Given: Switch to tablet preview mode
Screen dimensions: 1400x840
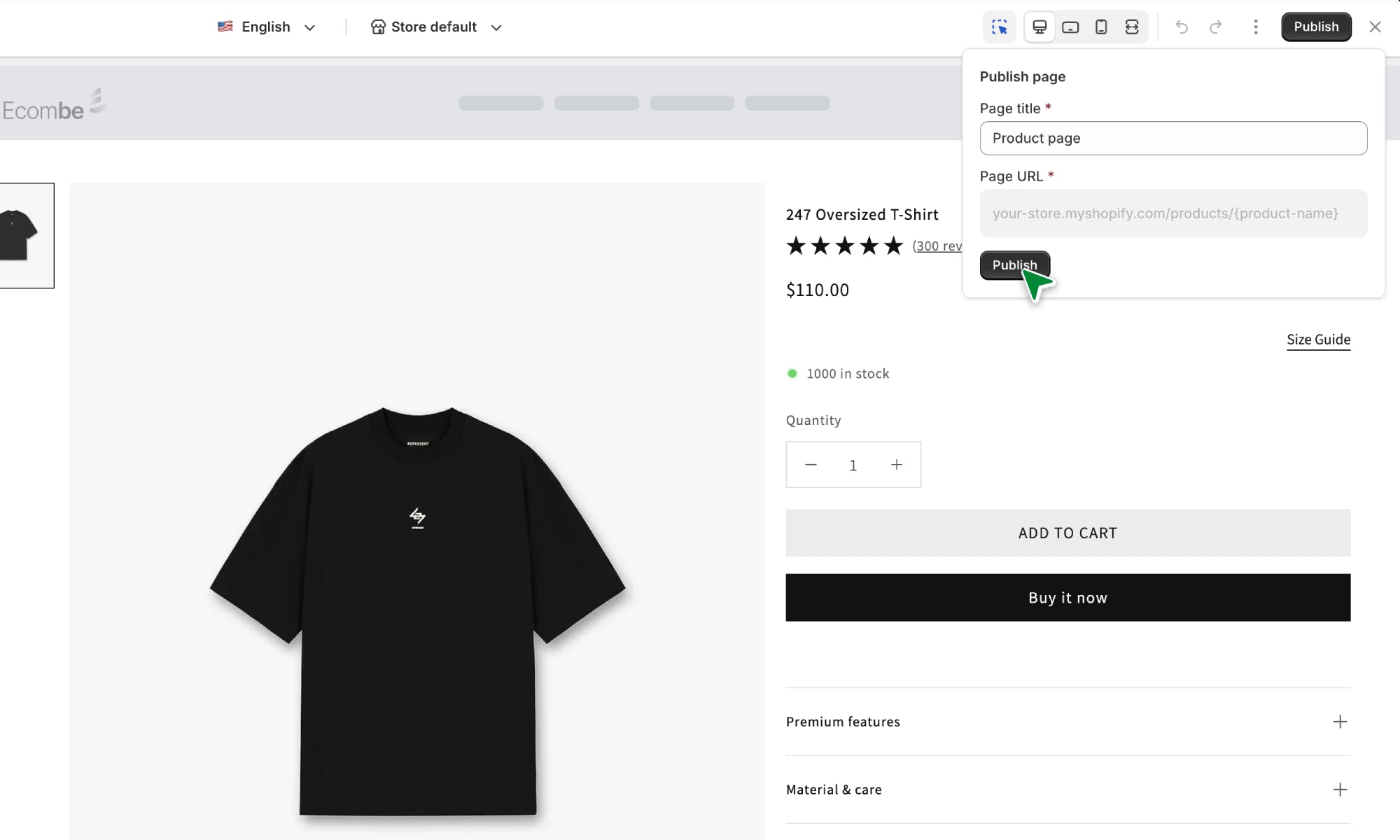Looking at the screenshot, I should (x=1070, y=27).
